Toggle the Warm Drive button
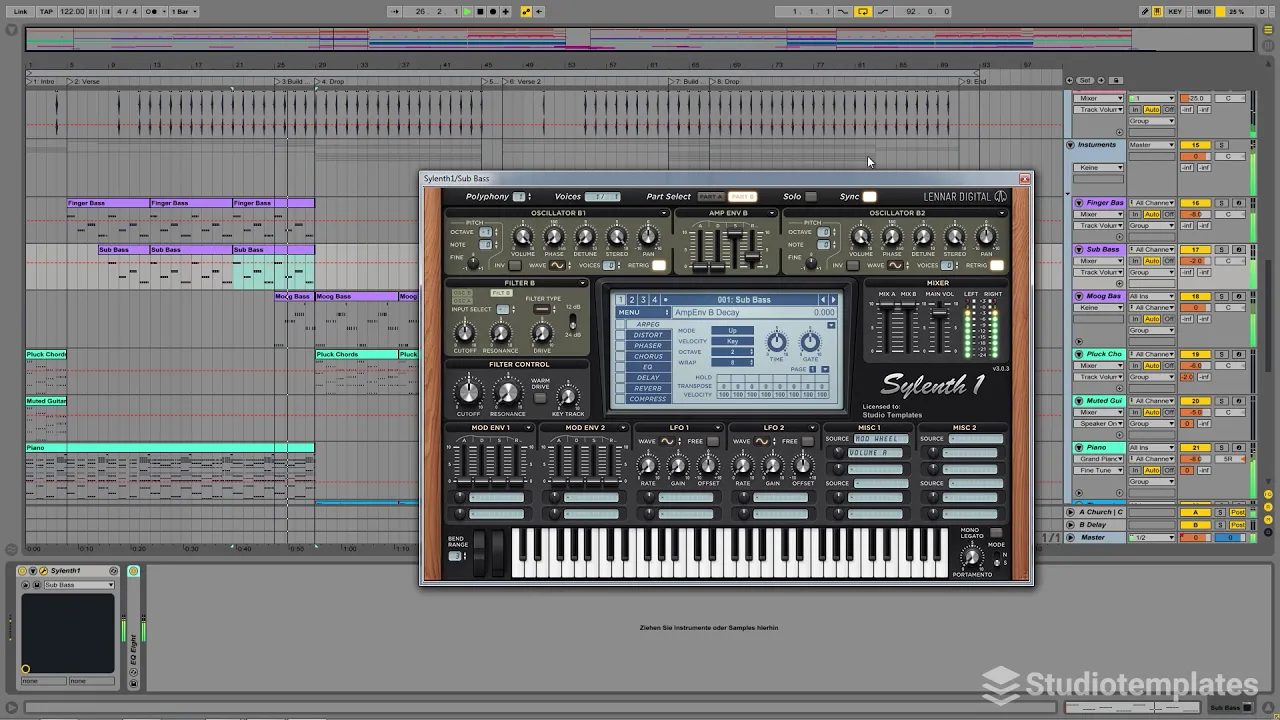This screenshot has width=1280, height=720. coord(540,397)
